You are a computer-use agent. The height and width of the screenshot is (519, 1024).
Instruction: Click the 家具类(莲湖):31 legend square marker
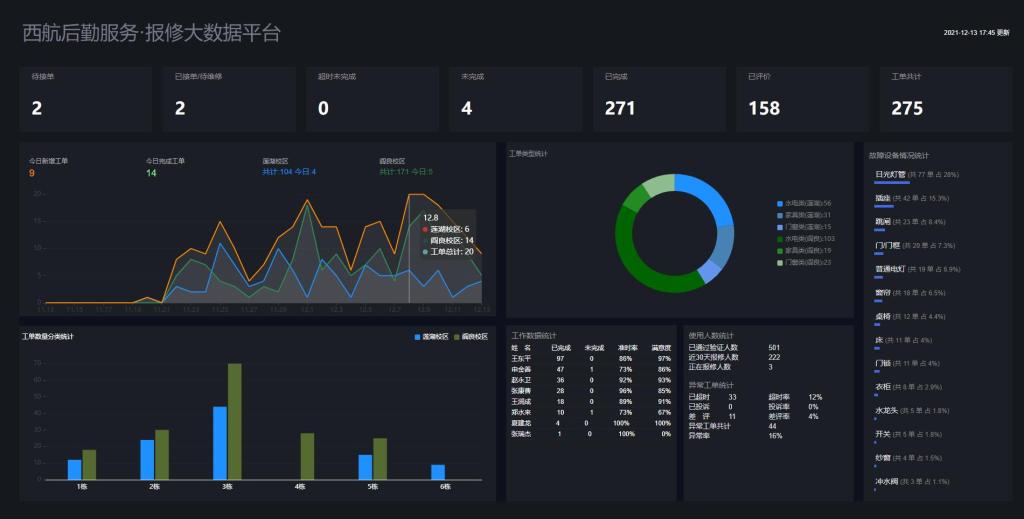(x=780, y=214)
